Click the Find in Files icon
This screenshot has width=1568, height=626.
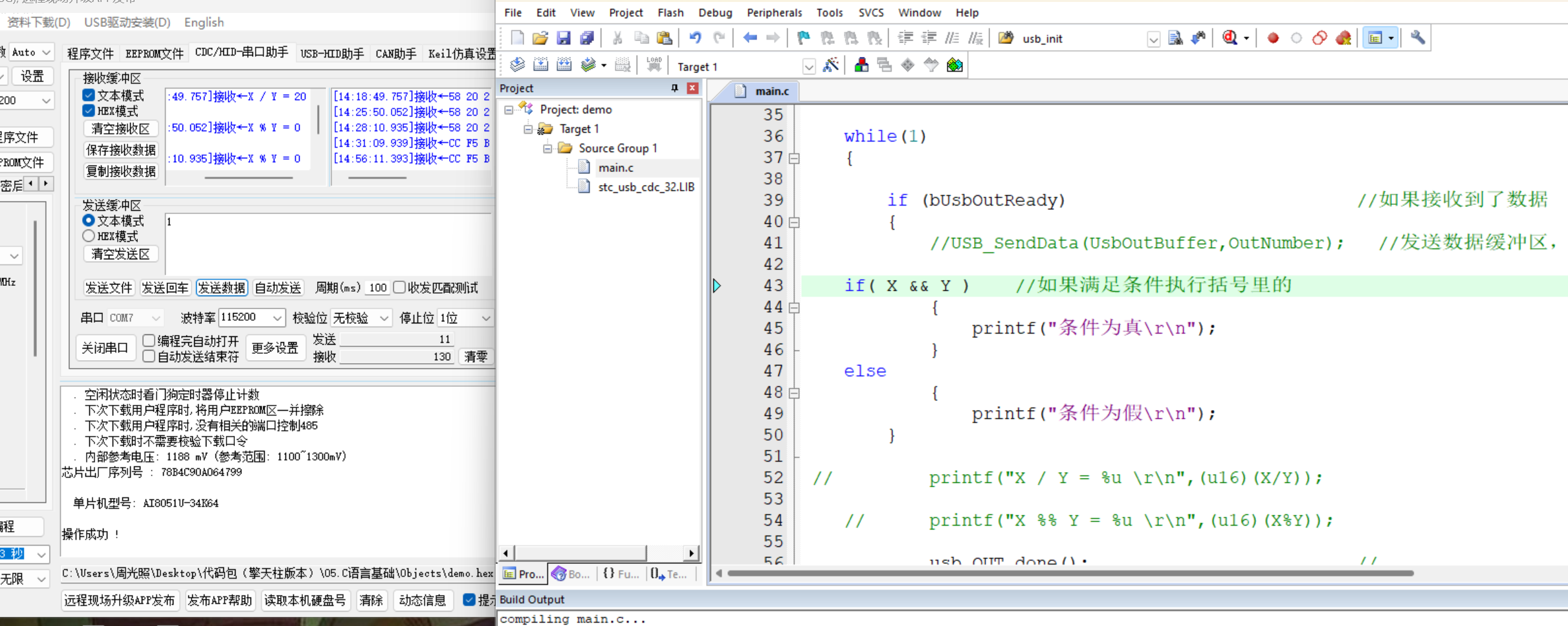1176,38
